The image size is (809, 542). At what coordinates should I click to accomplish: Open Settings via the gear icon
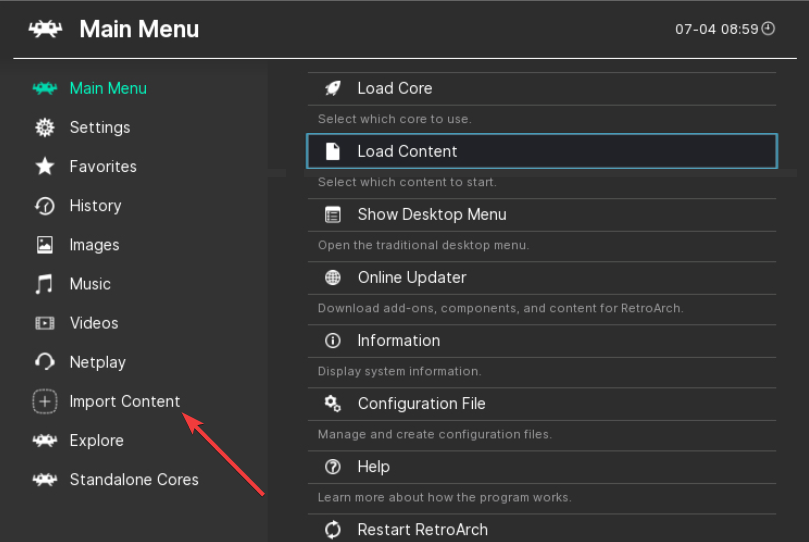(45, 128)
